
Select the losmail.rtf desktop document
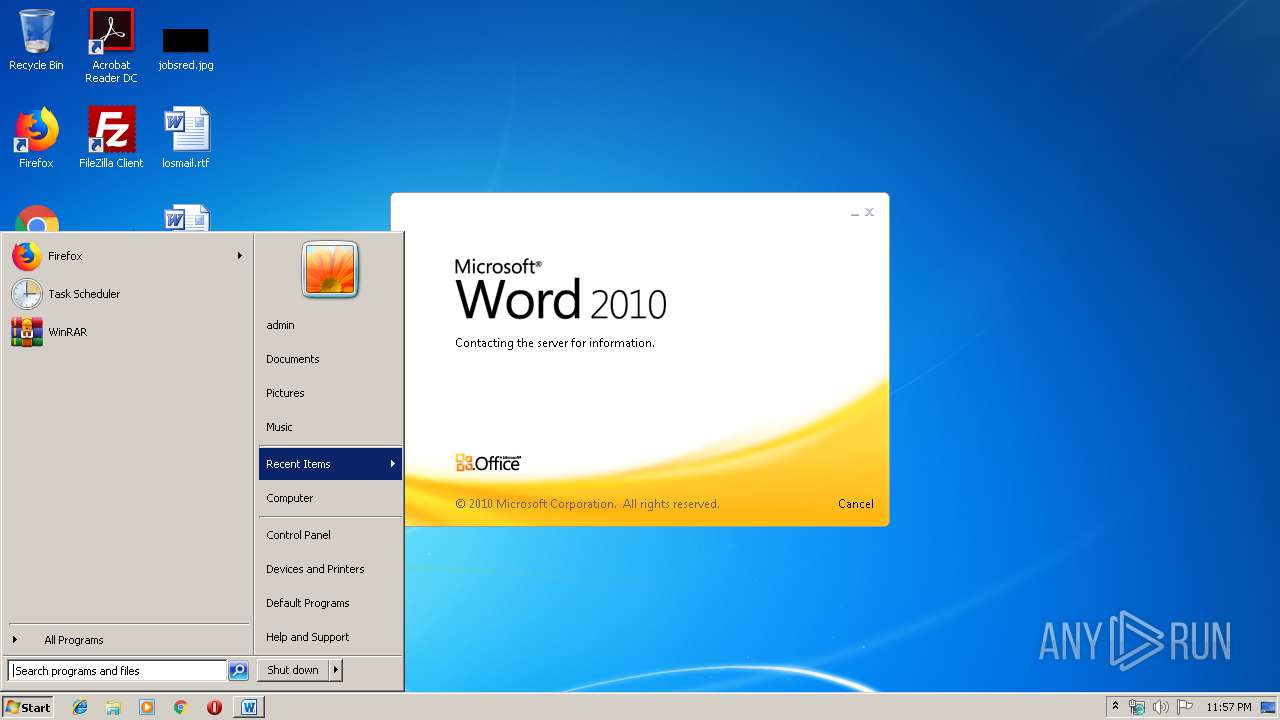click(x=186, y=138)
